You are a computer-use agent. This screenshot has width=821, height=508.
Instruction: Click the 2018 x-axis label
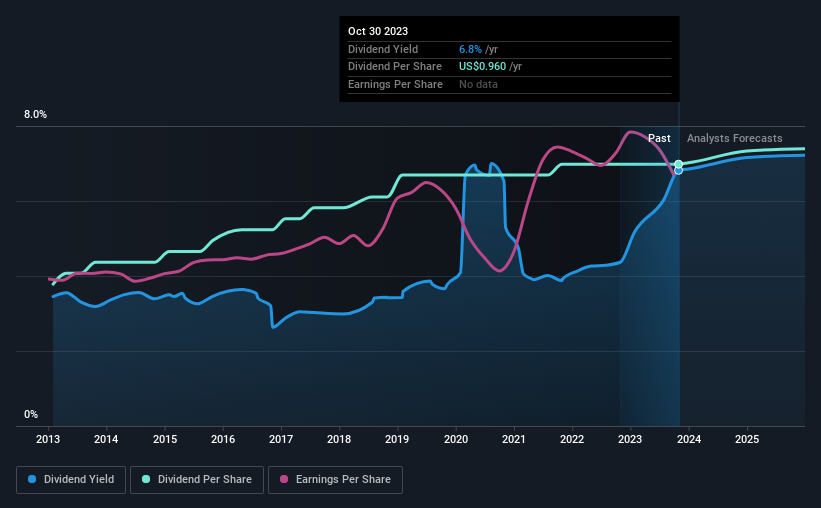pyautogui.click(x=339, y=439)
